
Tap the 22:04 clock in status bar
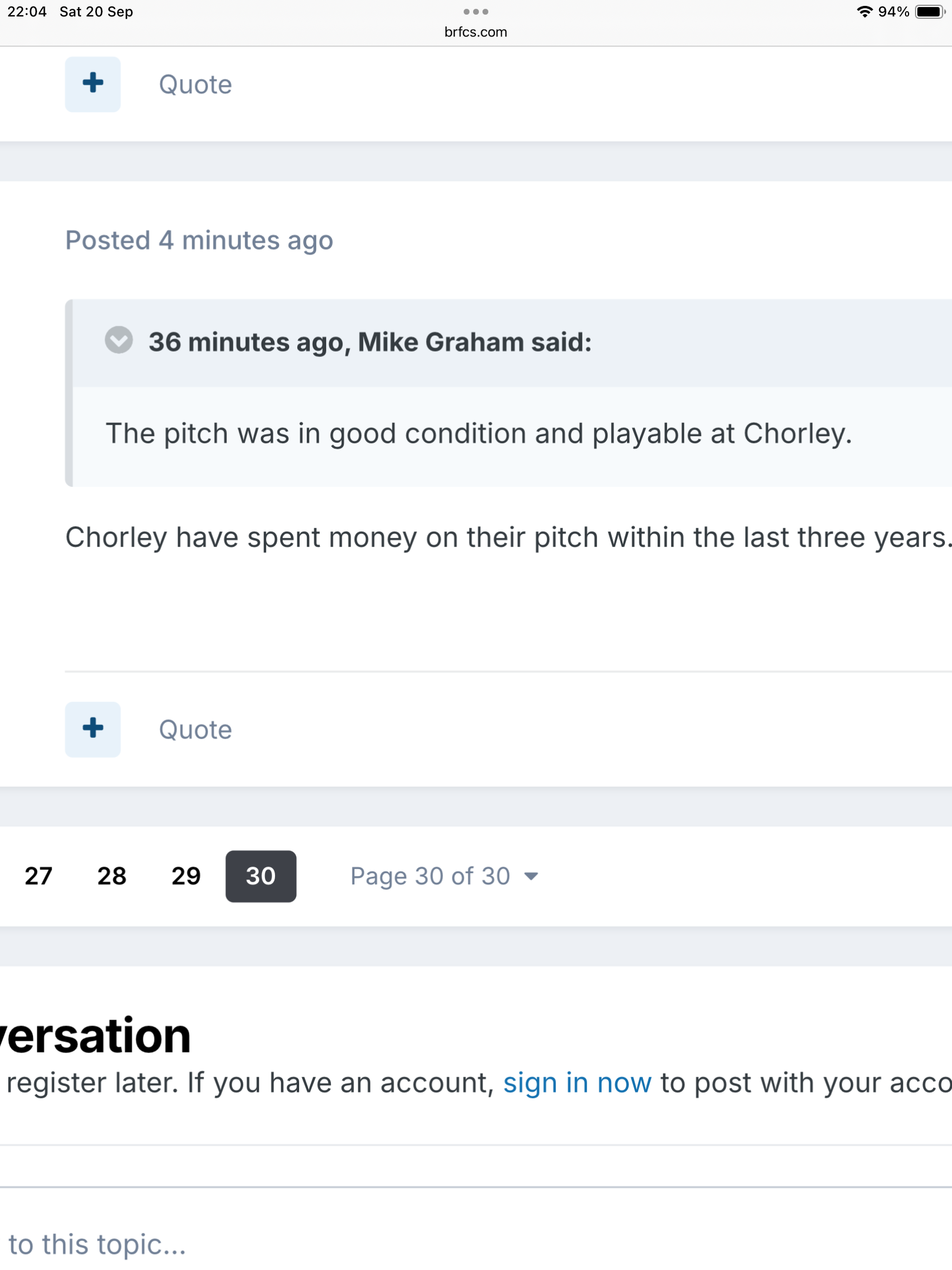point(27,12)
